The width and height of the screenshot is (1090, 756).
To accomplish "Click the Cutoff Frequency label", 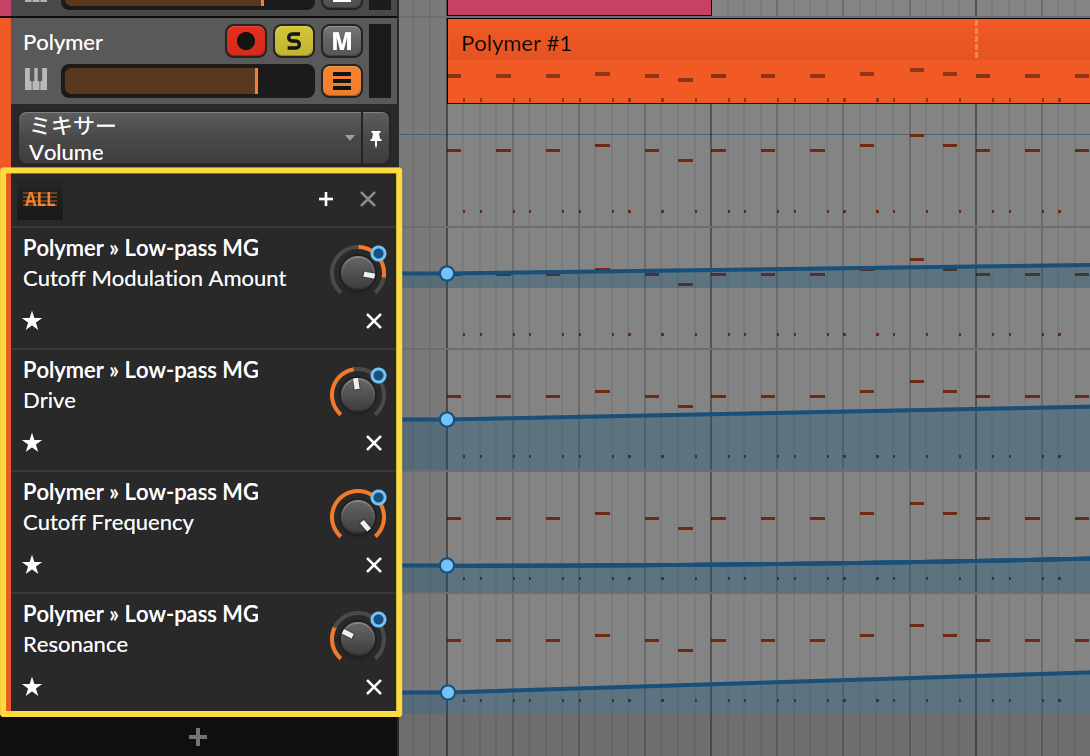I will click(108, 523).
